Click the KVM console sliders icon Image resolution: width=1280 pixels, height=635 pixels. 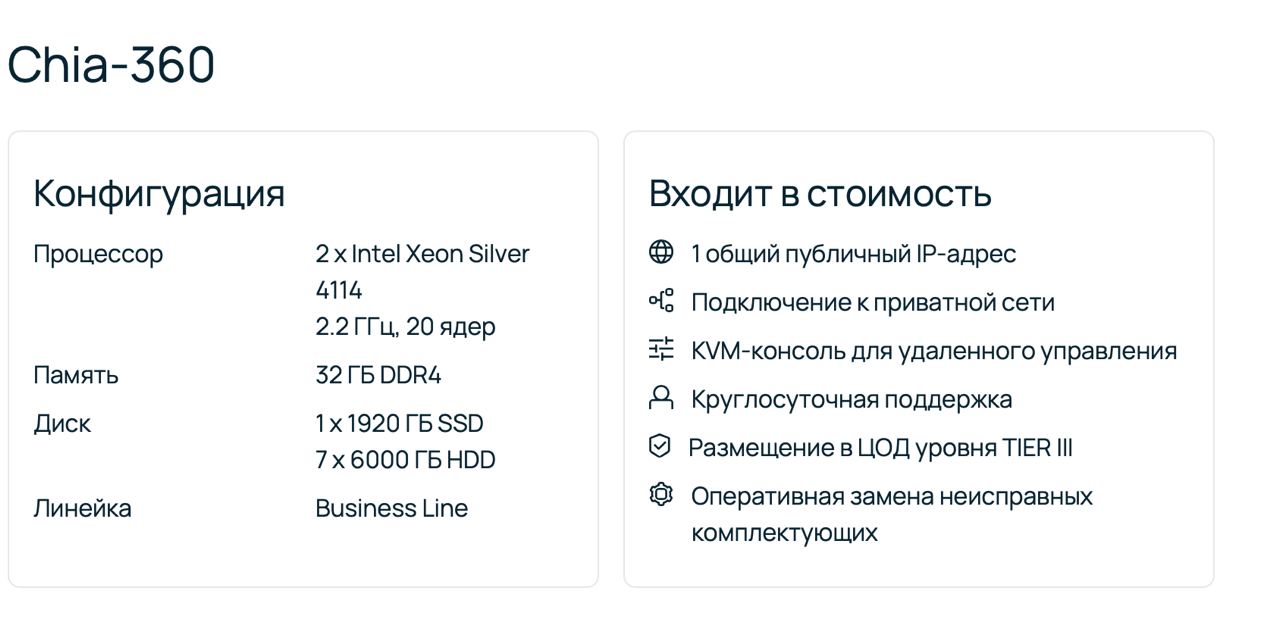tap(661, 349)
